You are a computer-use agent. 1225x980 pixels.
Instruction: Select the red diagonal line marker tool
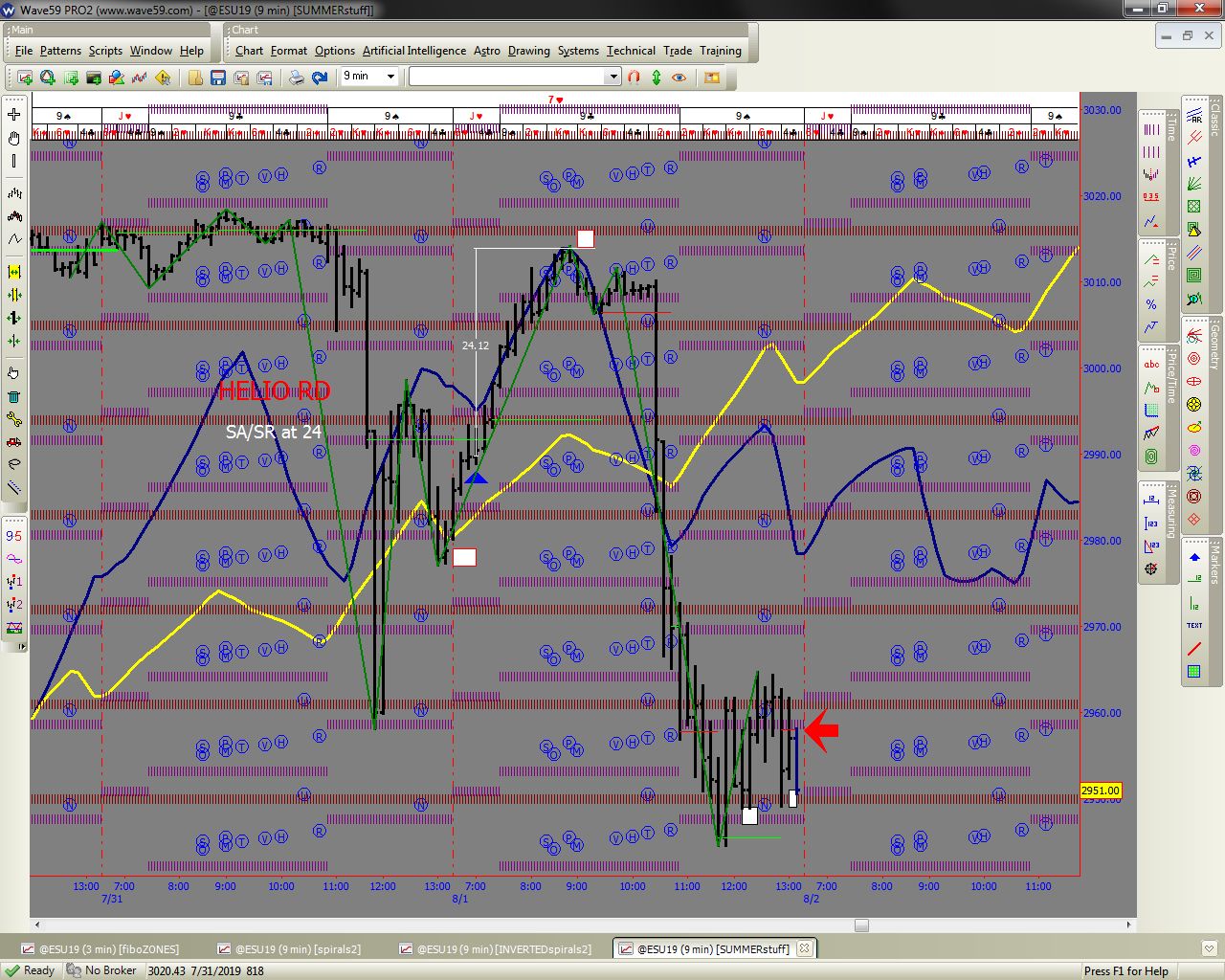point(1194,649)
